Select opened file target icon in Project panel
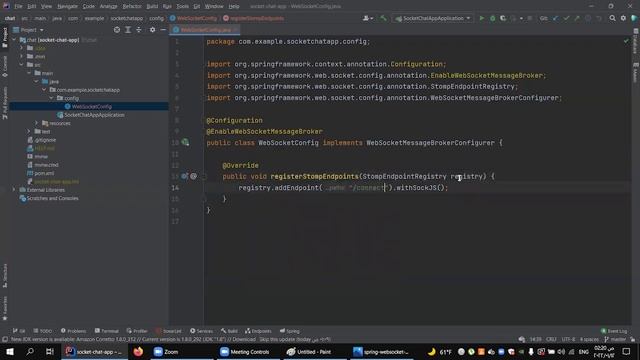 point(117,30)
